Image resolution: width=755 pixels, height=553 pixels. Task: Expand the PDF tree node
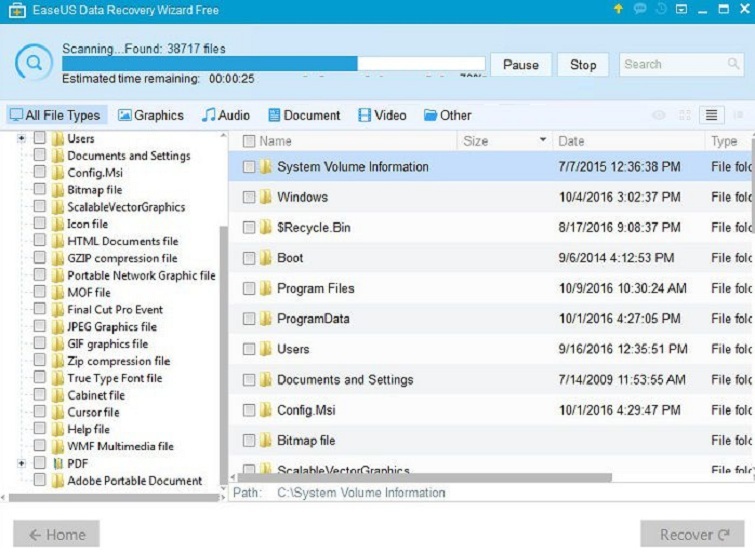(21, 463)
